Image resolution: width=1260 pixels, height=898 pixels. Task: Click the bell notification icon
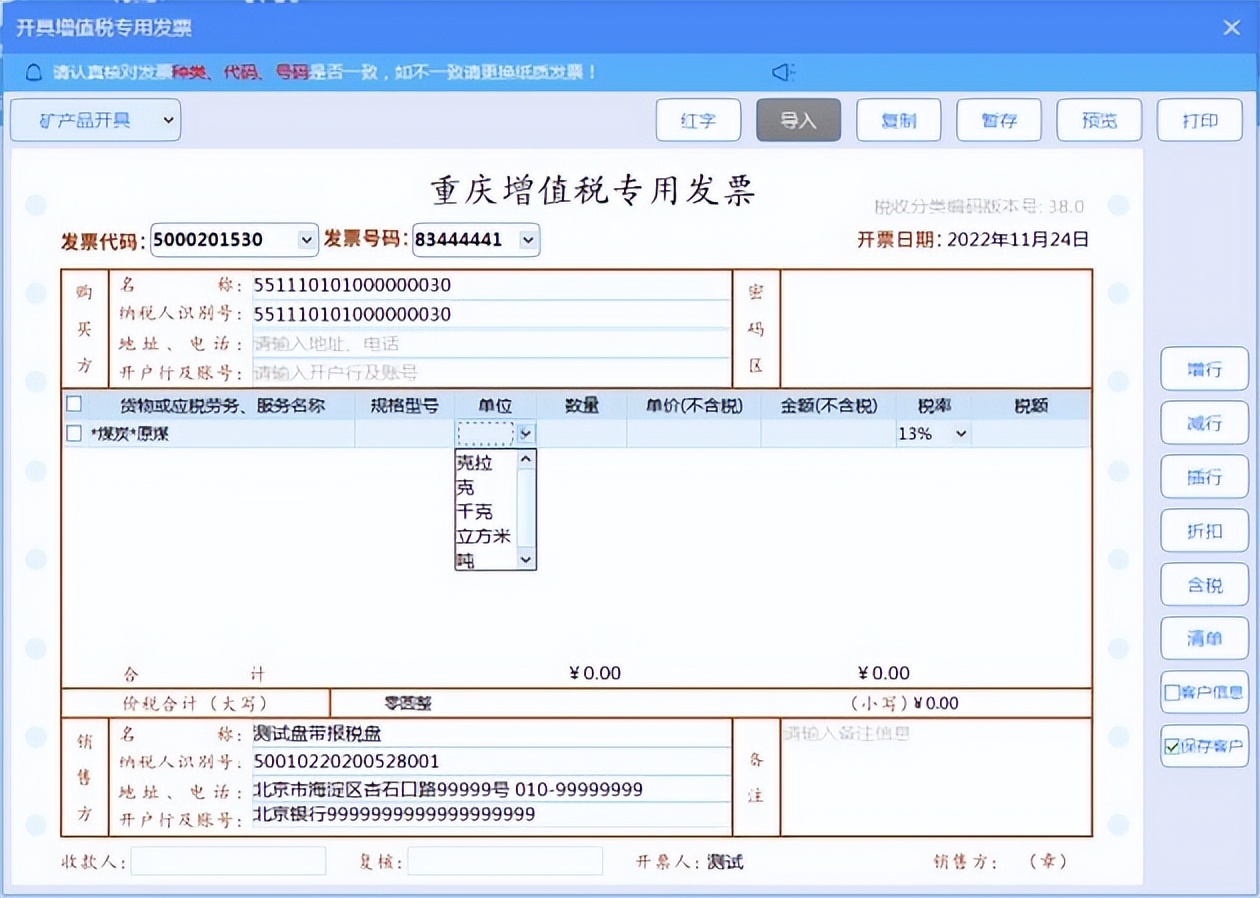click(x=33, y=72)
